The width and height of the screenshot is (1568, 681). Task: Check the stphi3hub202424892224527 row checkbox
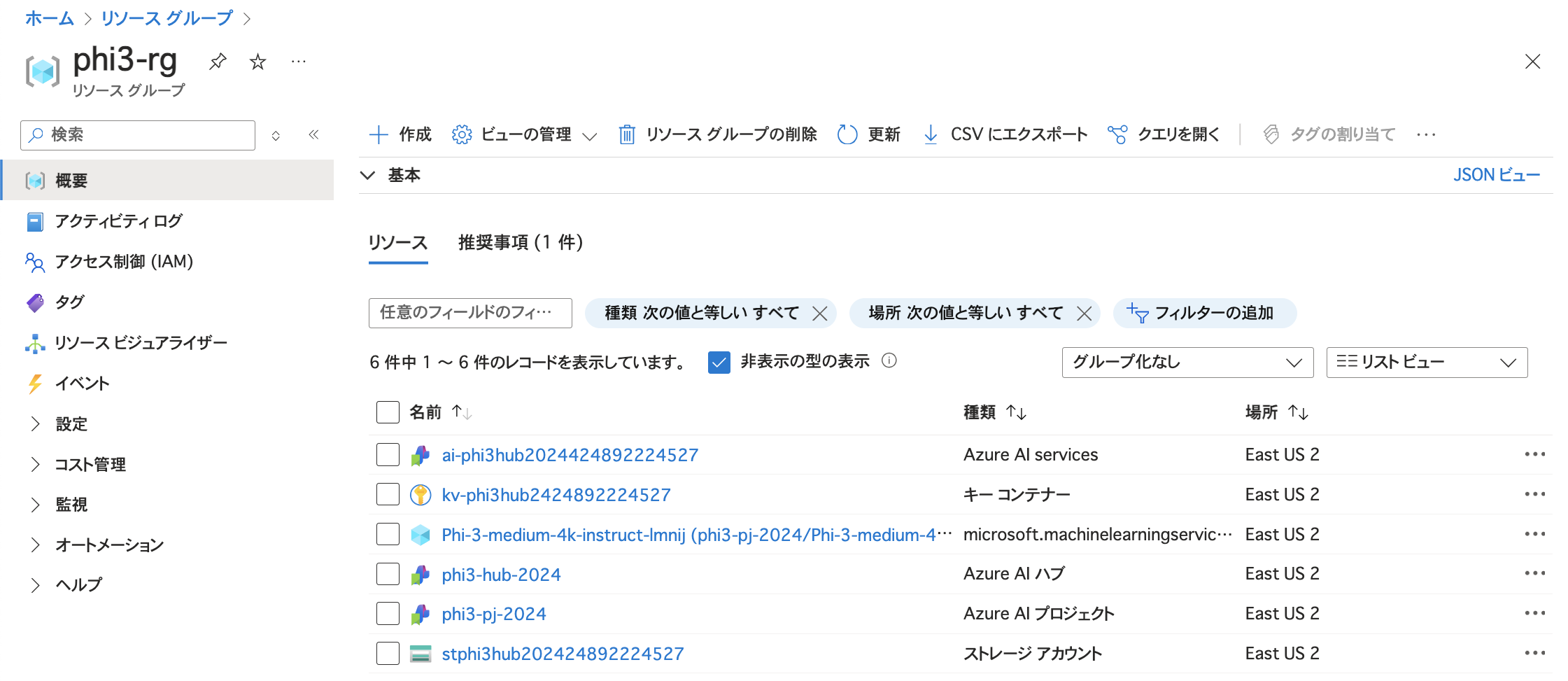[x=388, y=653]
